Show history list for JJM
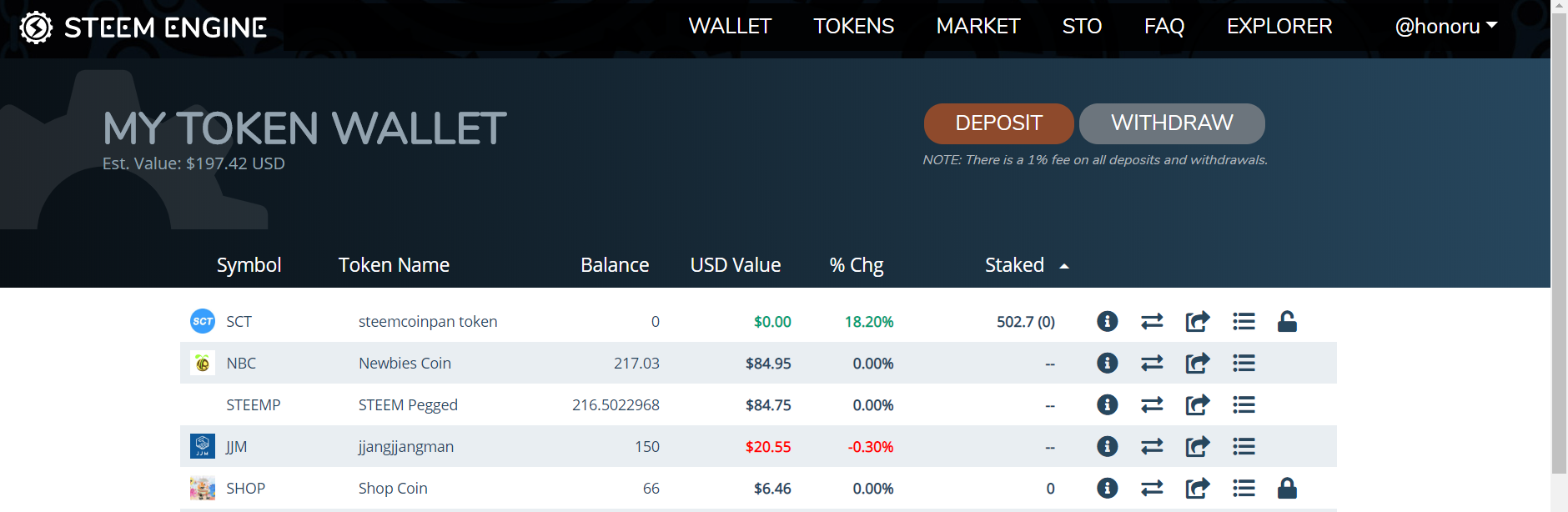1568x512 pixels. tap(1244, 446)
